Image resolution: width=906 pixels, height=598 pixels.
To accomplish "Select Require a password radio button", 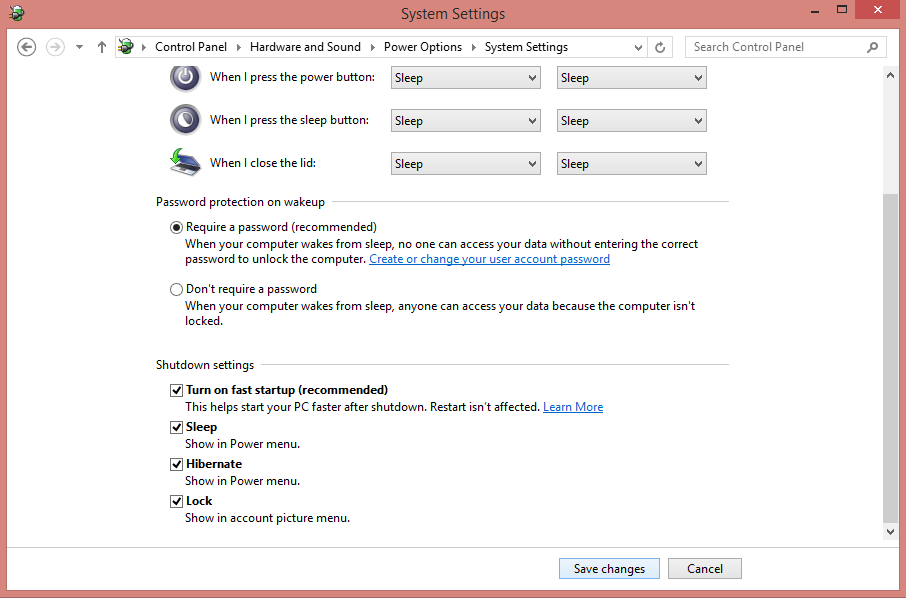I will (176, 228).
